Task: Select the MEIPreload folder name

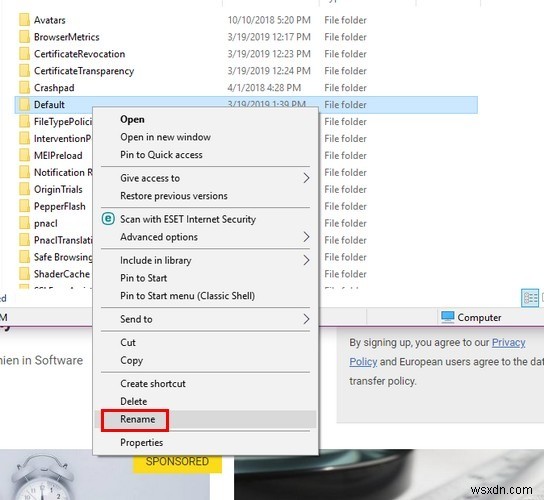Action: click(x=58, y=155)
